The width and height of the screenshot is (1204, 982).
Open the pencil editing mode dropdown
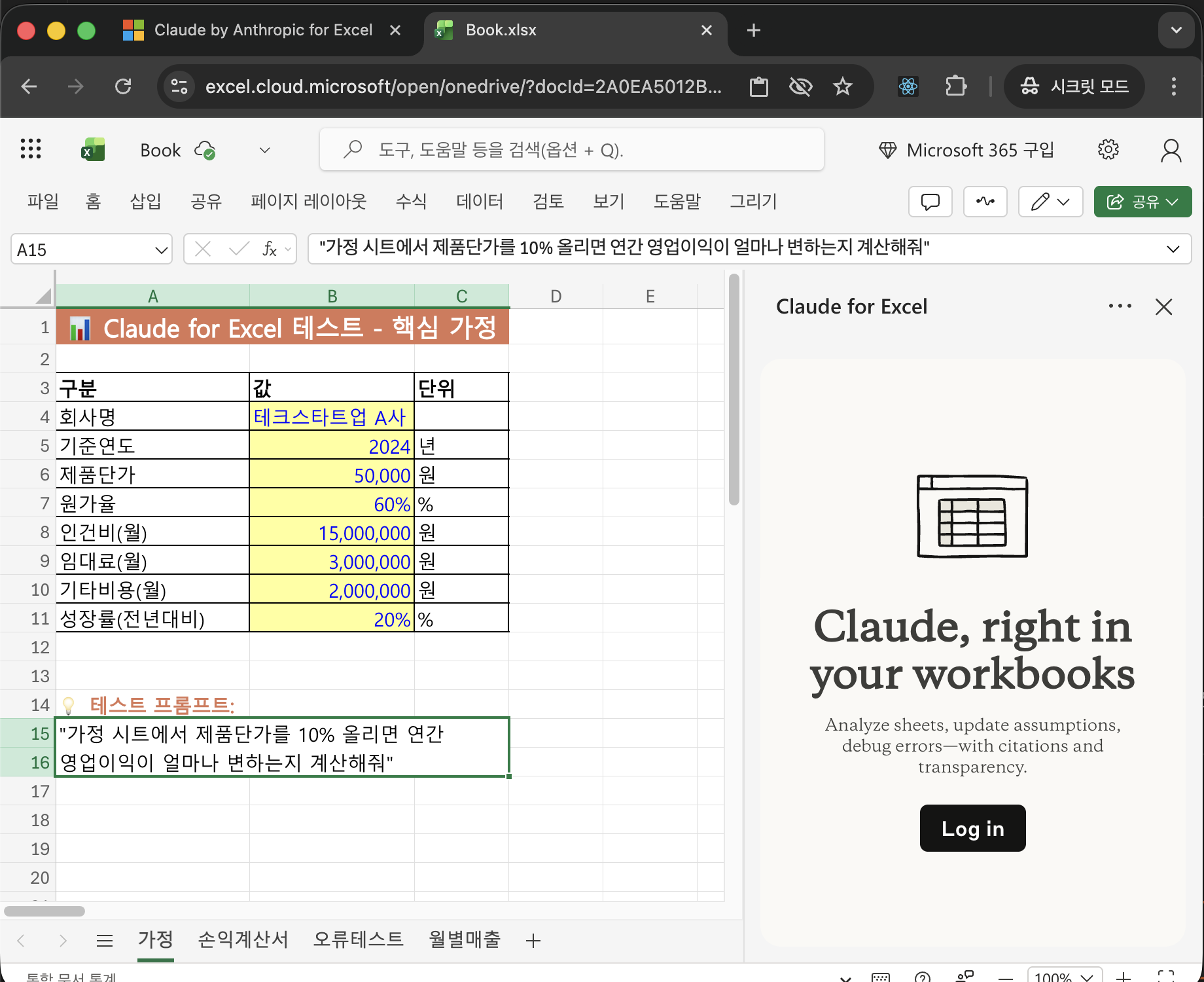pos(1050,202)
